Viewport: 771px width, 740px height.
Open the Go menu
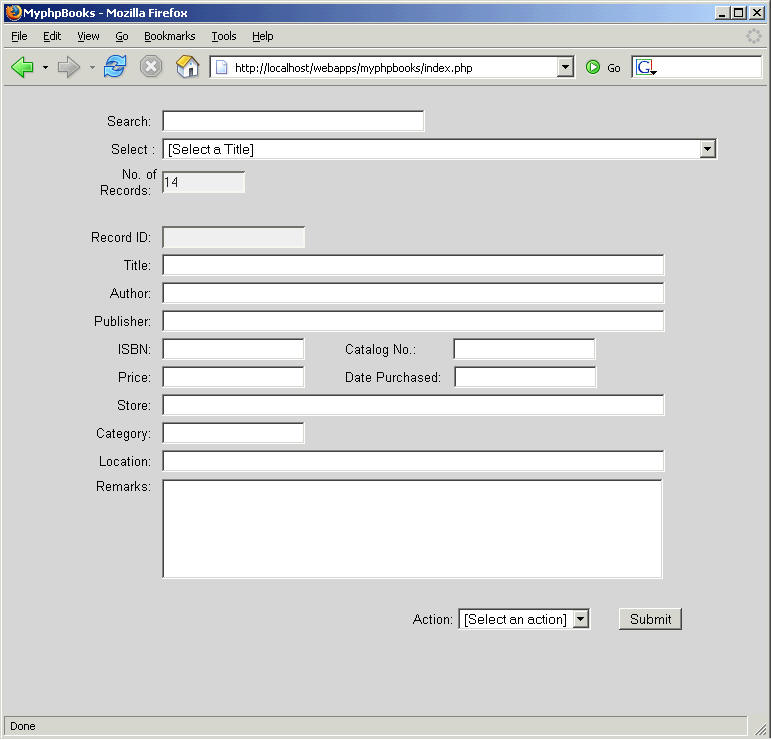[x=121, y=36]
